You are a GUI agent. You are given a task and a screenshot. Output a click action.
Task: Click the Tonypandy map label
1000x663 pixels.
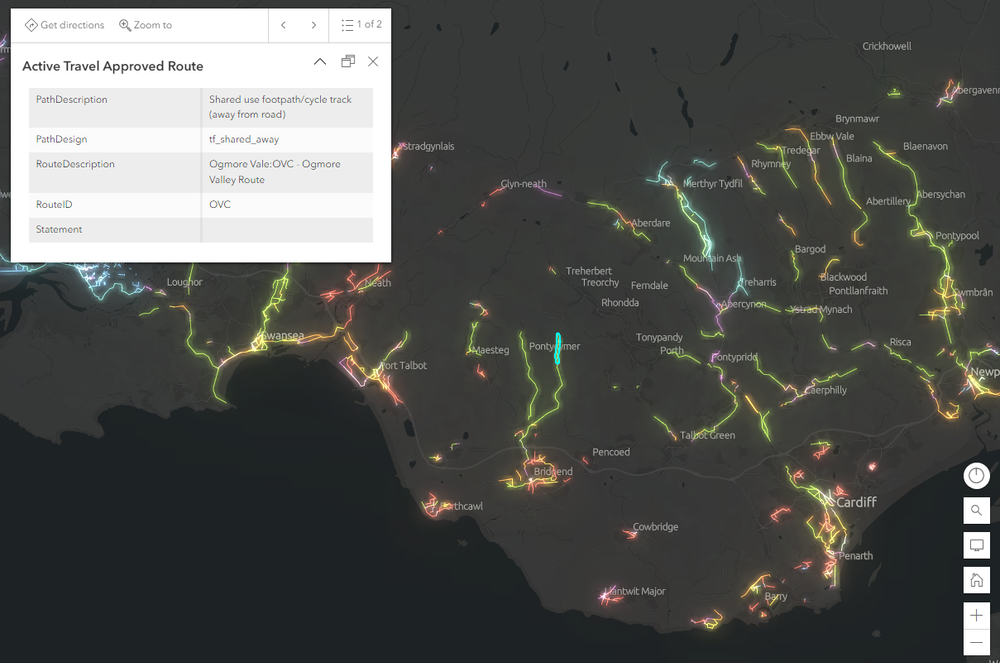coord(659,337)
